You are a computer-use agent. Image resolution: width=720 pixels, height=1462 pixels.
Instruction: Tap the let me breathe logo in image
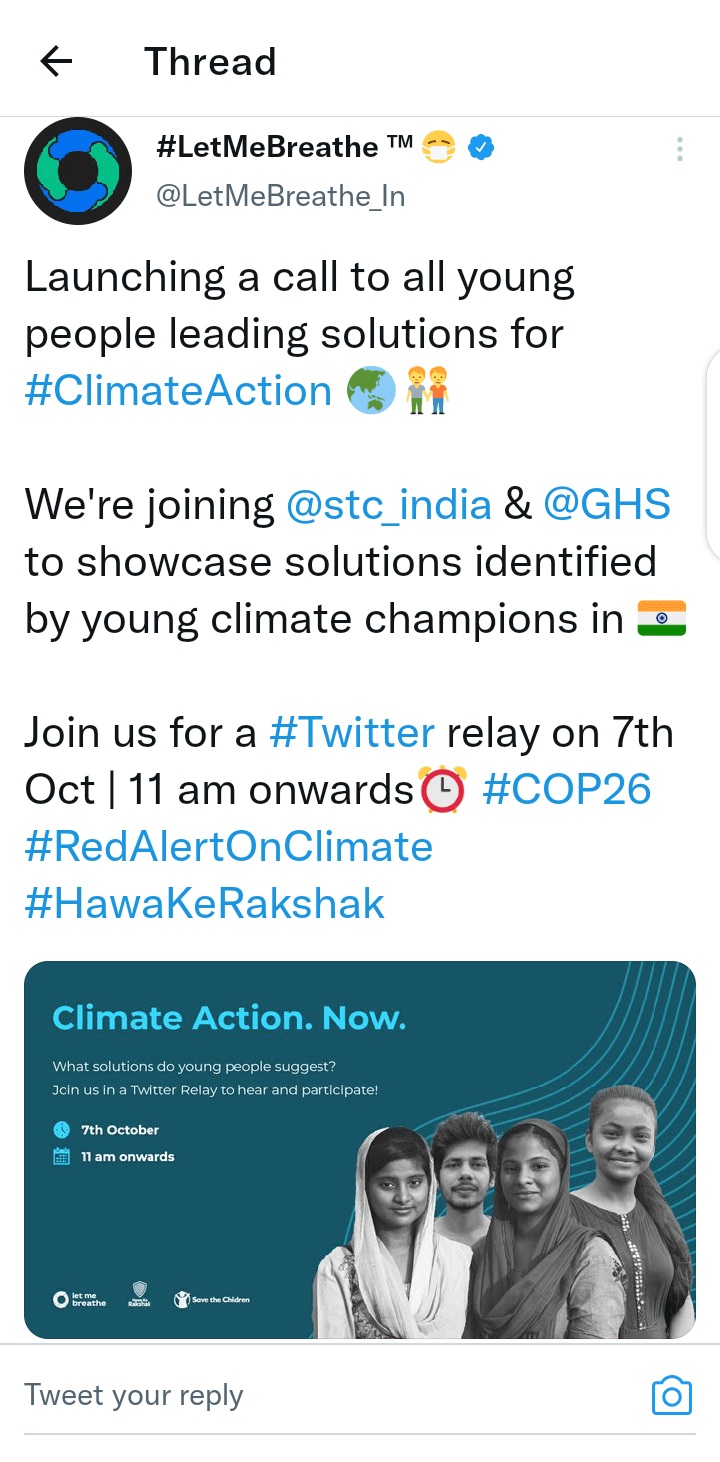(79, 1299)
